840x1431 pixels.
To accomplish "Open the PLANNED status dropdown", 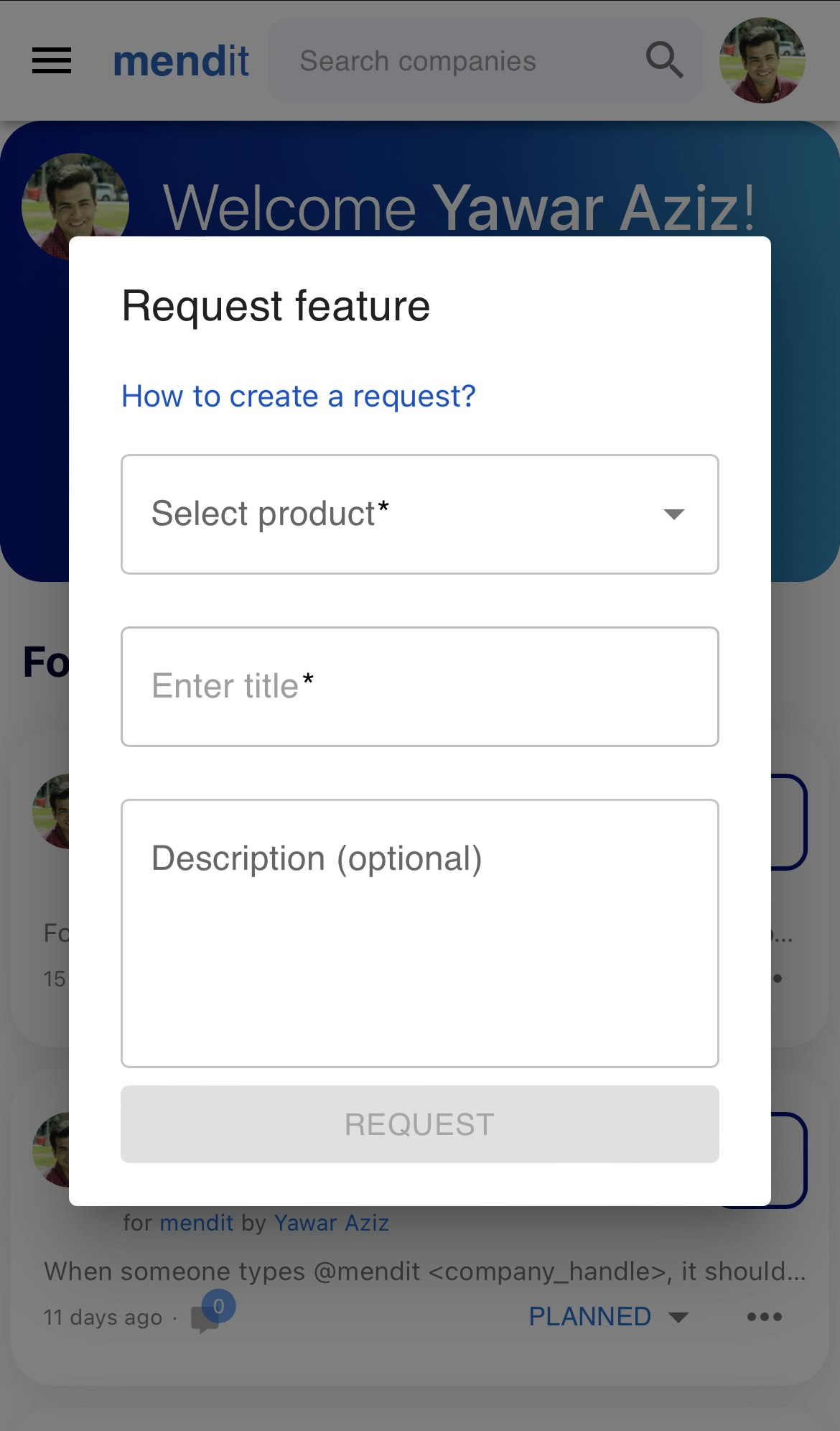I will tap(607, 1317).
